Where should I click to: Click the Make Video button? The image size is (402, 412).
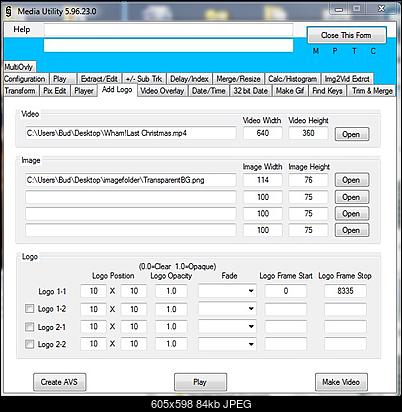(x=341, y=382)
